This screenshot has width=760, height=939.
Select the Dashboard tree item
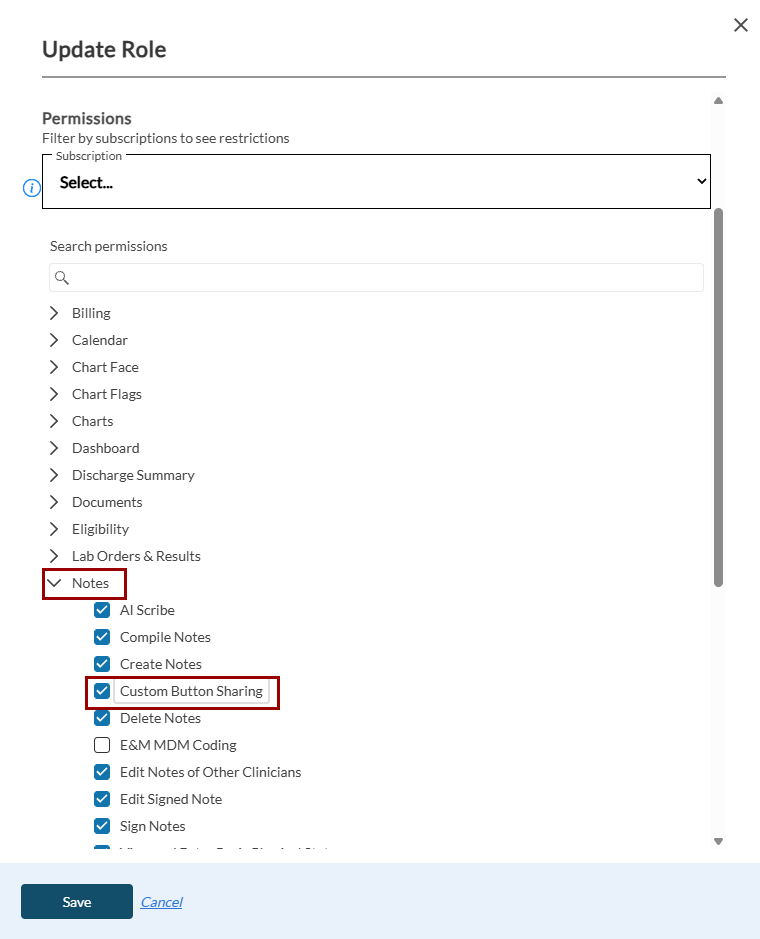(105, 448)
